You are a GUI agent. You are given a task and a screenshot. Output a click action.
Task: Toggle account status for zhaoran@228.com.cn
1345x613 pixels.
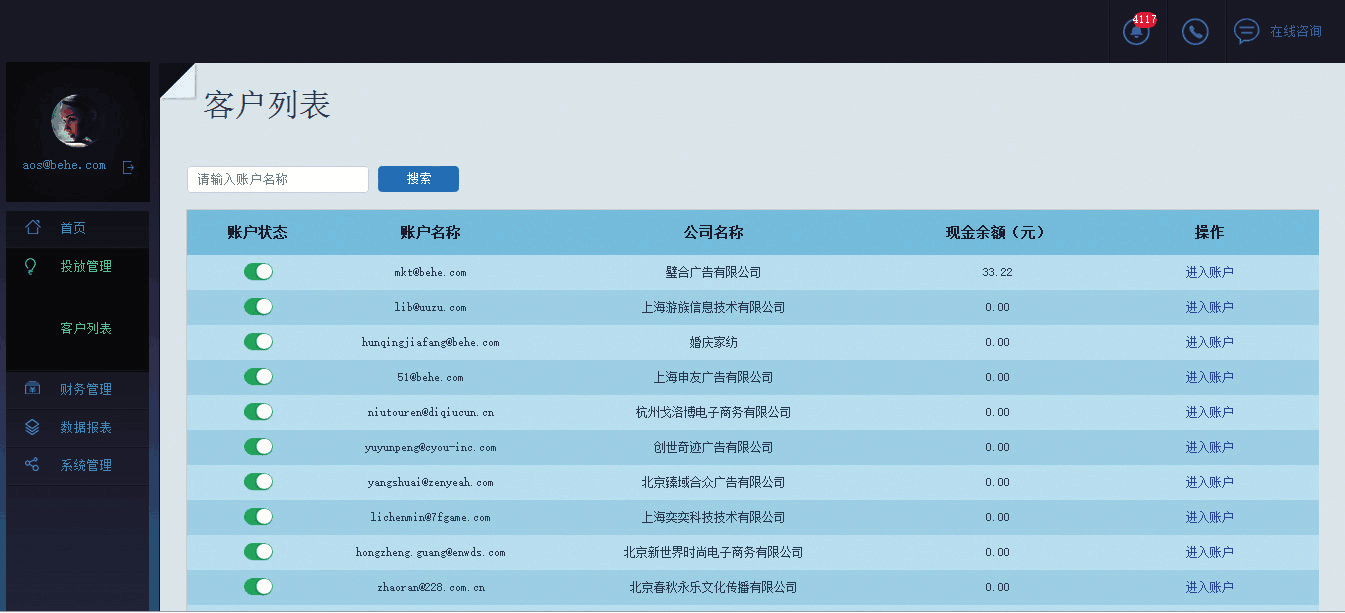(x=258, y=587)
